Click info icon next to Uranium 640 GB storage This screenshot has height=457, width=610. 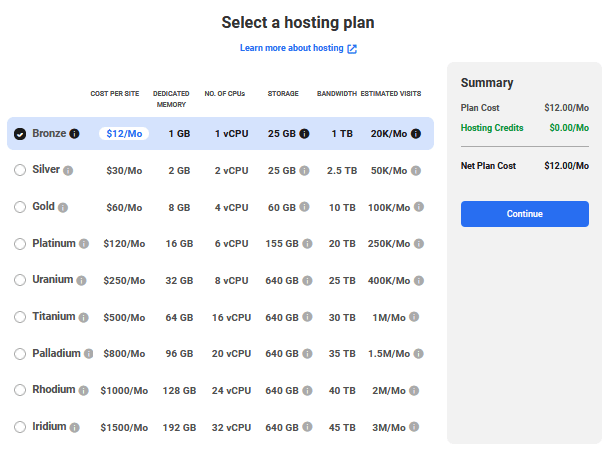(304, 281)
